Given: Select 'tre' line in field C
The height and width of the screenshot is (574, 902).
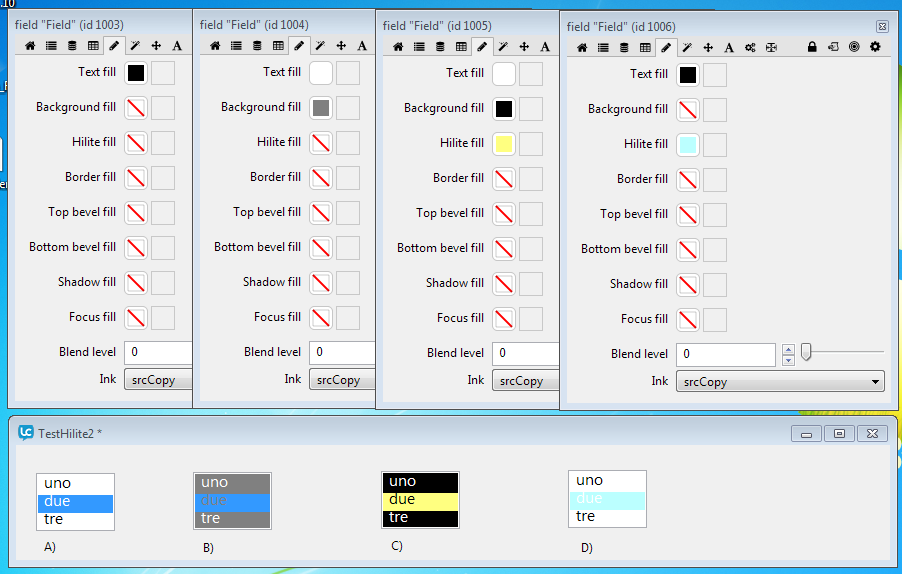Looking at the screenshot, I should (x=420, y=517).
